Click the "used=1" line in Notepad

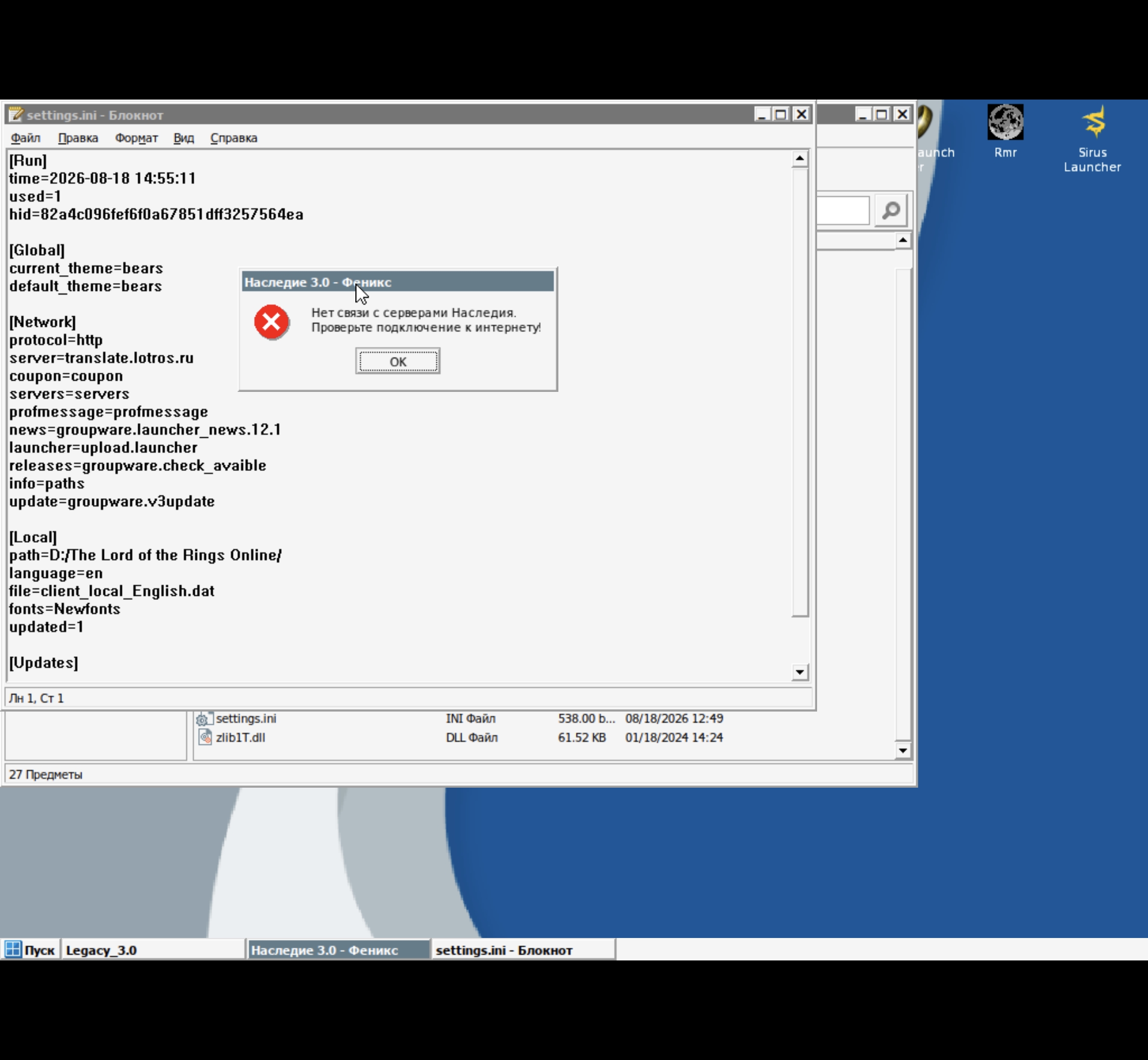[35, 196]
